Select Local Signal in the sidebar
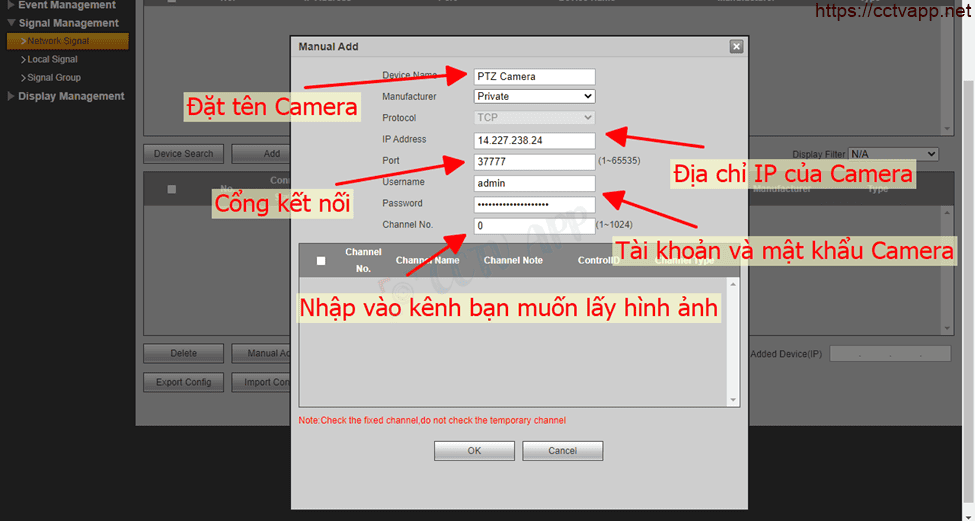The image size is (975, 521). tap(52, 60)
